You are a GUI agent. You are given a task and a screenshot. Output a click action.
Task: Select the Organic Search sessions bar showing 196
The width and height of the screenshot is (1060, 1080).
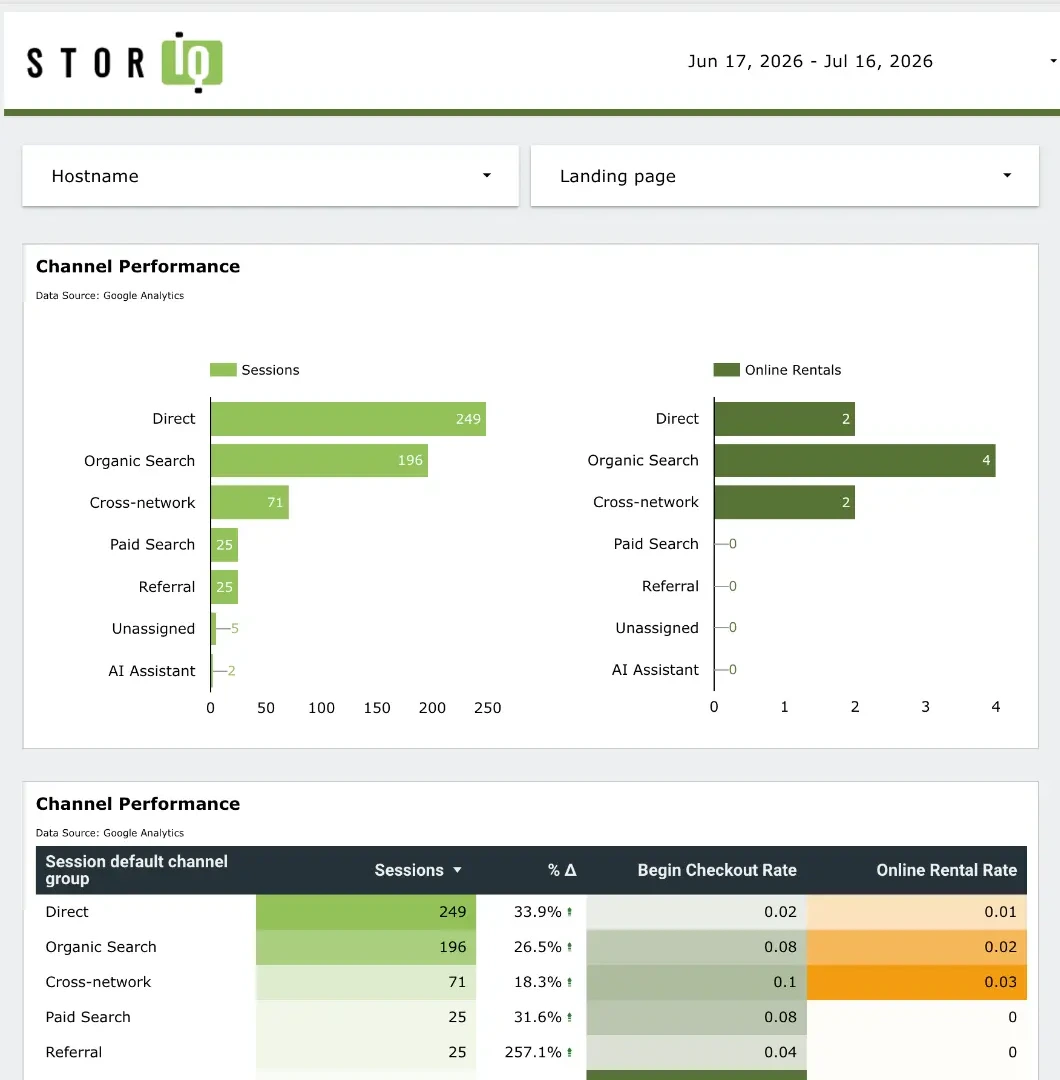pyautogui.click(x=320, y=460)
